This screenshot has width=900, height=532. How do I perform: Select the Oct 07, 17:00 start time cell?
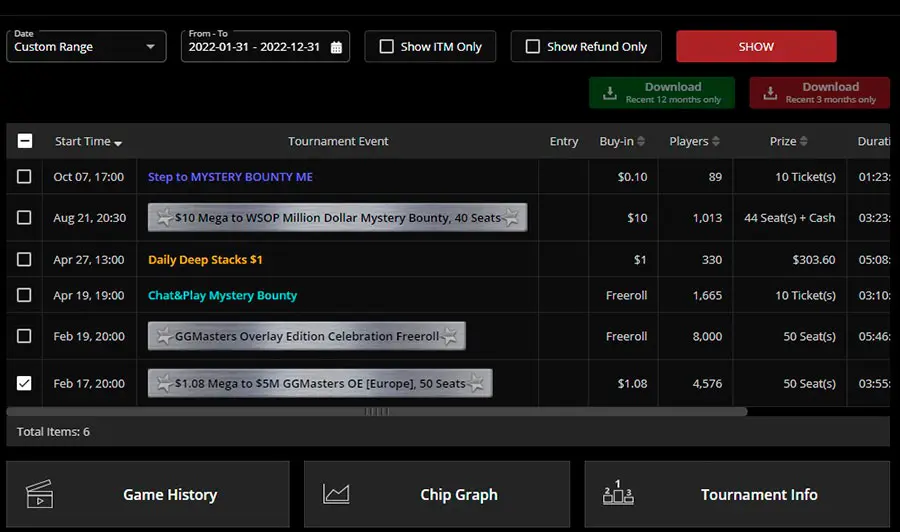point(88,177)
